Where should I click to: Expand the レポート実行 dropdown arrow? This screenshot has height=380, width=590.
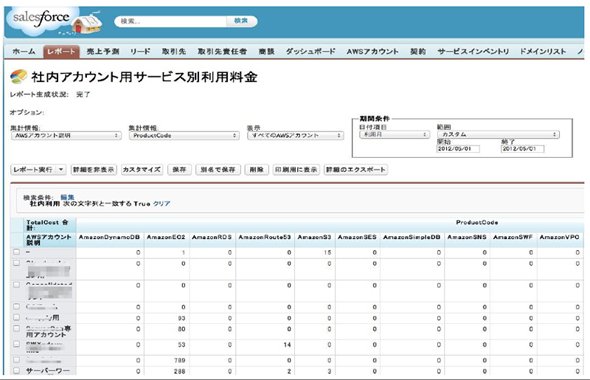click(x=61, y=170)
